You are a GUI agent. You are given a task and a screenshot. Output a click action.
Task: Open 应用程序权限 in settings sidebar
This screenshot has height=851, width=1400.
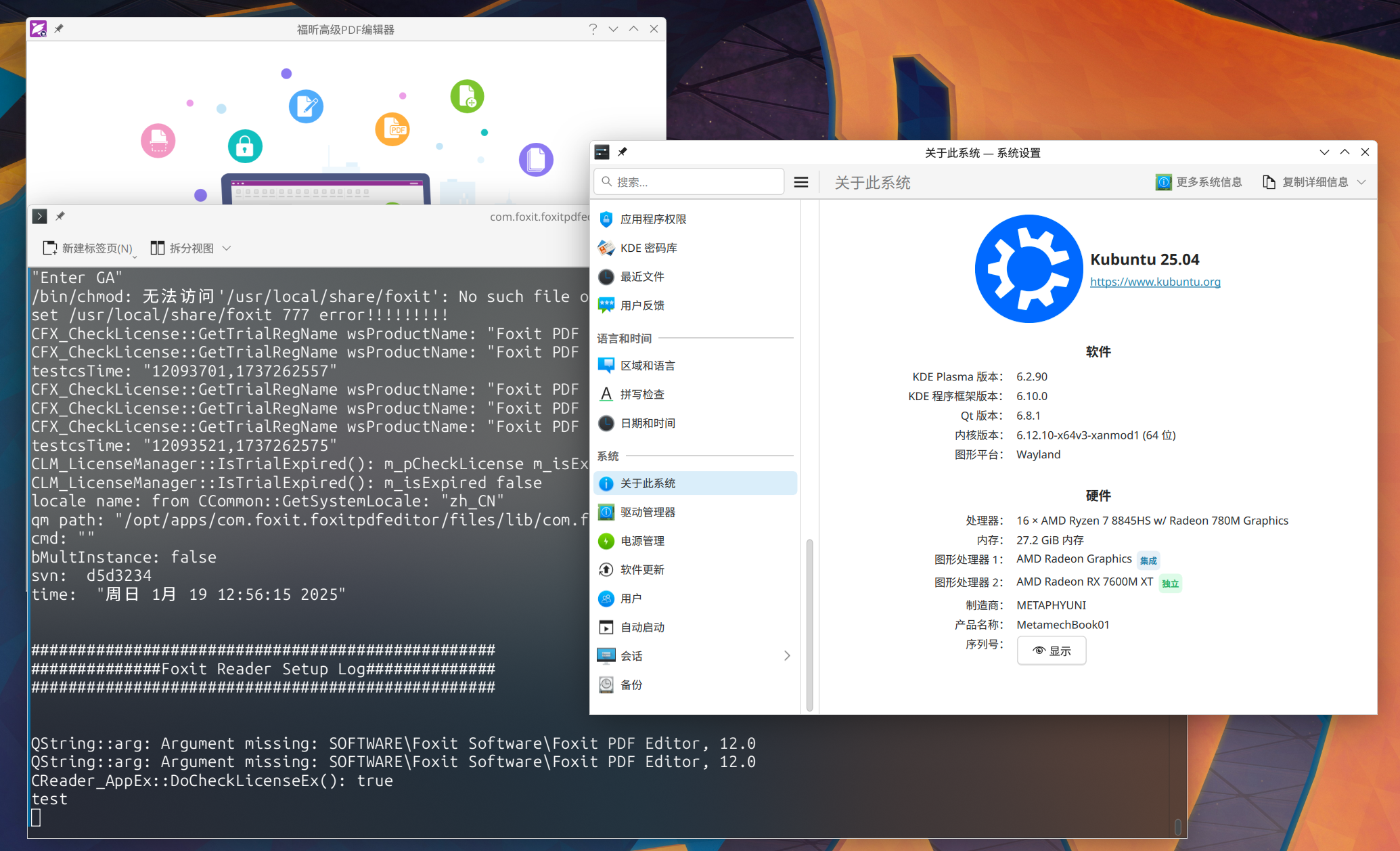pyautogui.click(x=695, y=219)
